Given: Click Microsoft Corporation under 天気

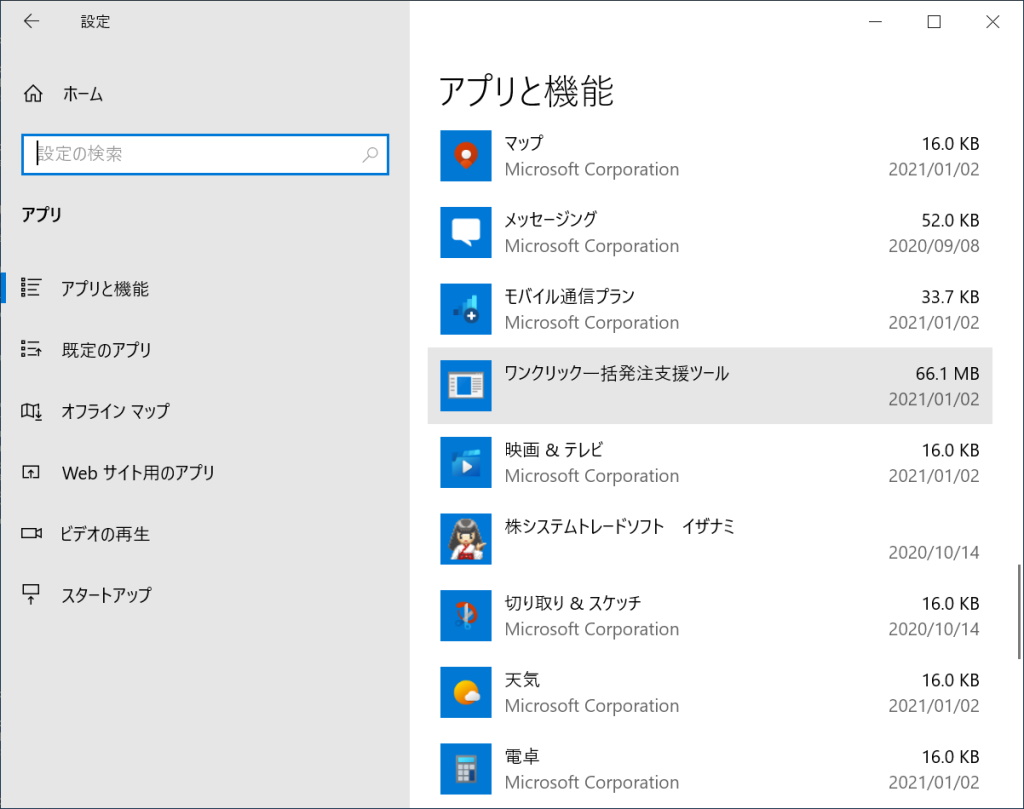Looking at the screenshot, I should (592, 705).
